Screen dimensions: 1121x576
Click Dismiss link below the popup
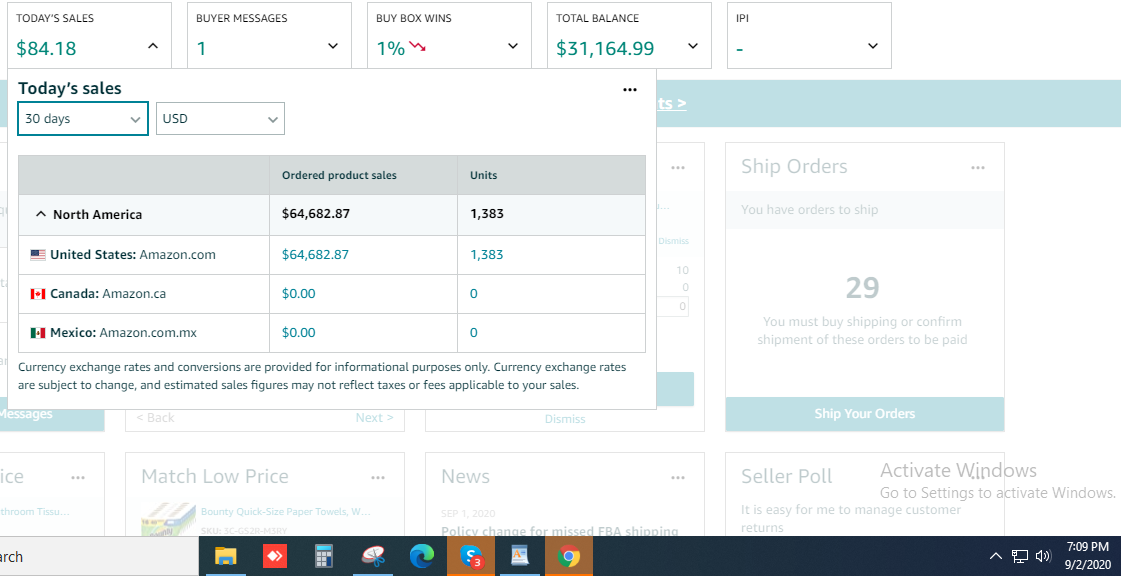(565, 419)
